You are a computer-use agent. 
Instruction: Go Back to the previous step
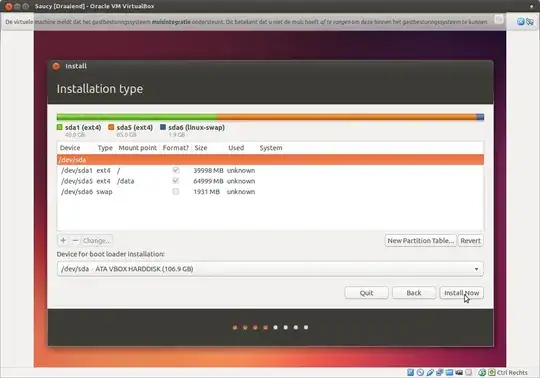tap(414, 293)
